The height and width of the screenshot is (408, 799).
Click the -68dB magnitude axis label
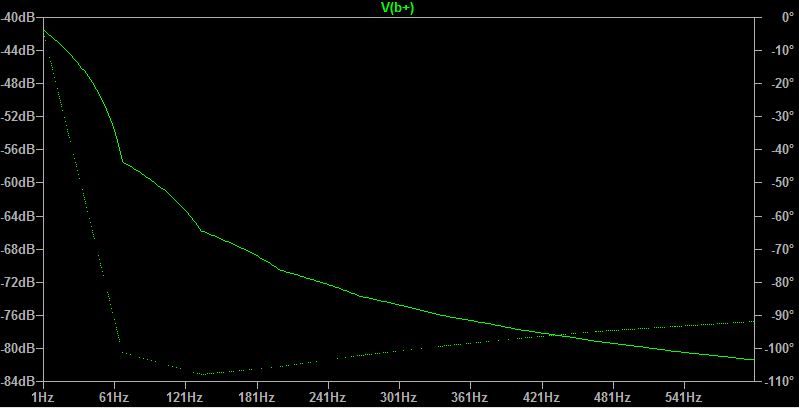point(17,249)
